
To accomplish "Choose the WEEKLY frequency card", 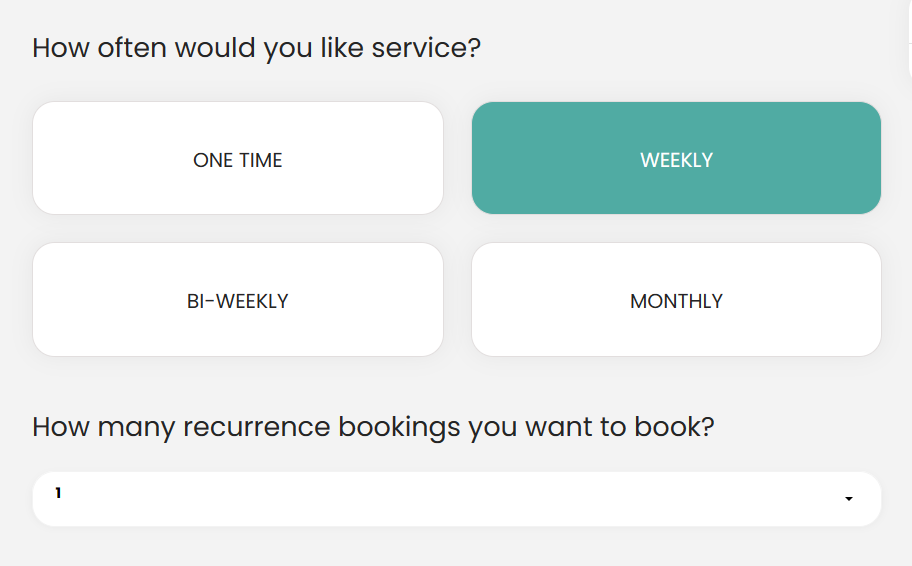I will pos(676,158).
